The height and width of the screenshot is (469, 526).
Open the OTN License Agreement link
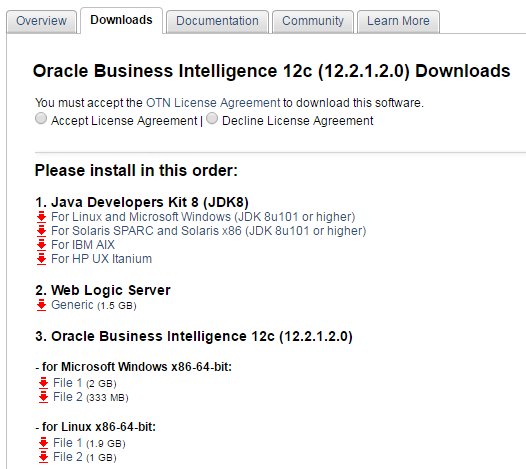tap(213, 103)
